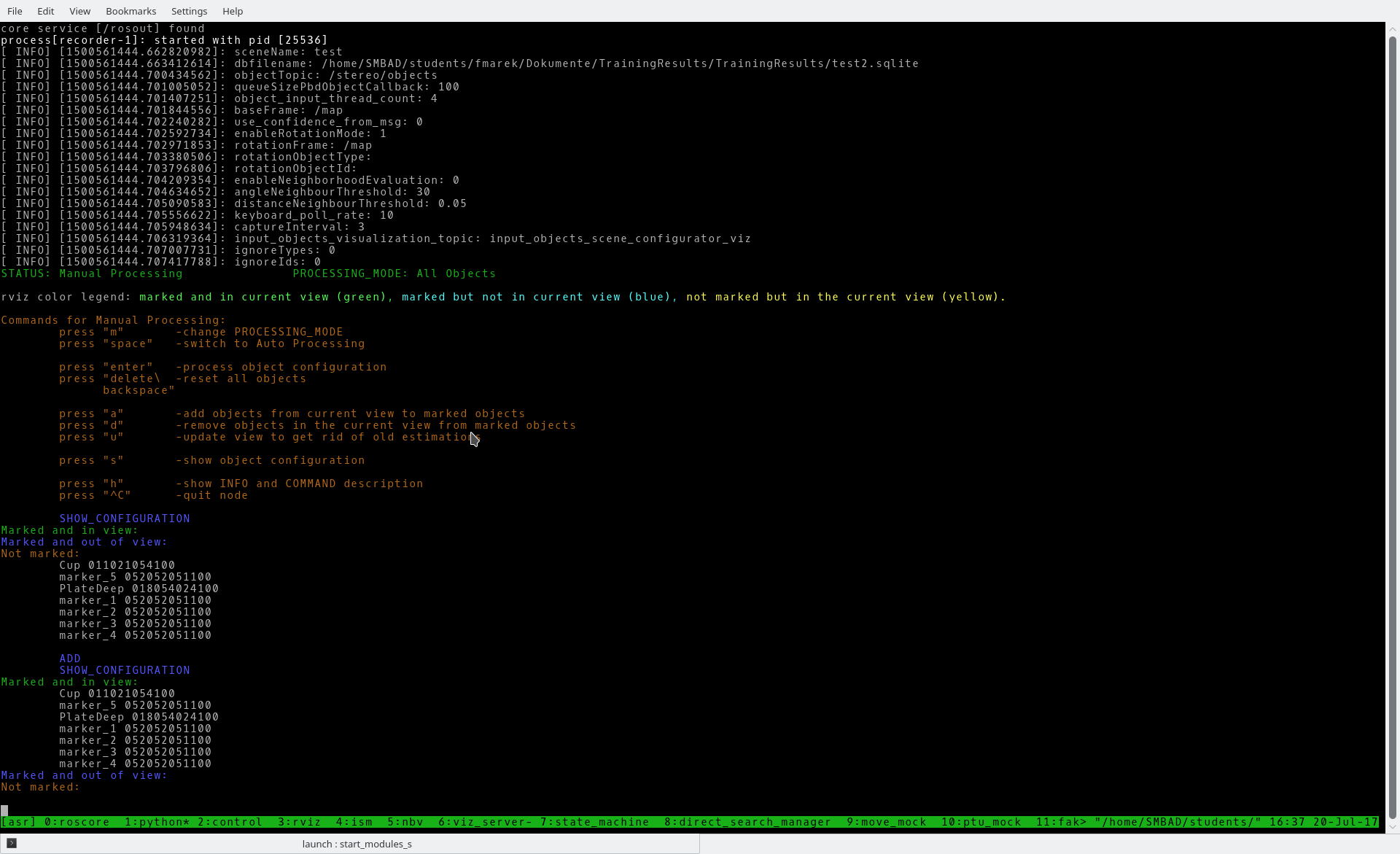Open the Help menu

(x=233, y=11)
